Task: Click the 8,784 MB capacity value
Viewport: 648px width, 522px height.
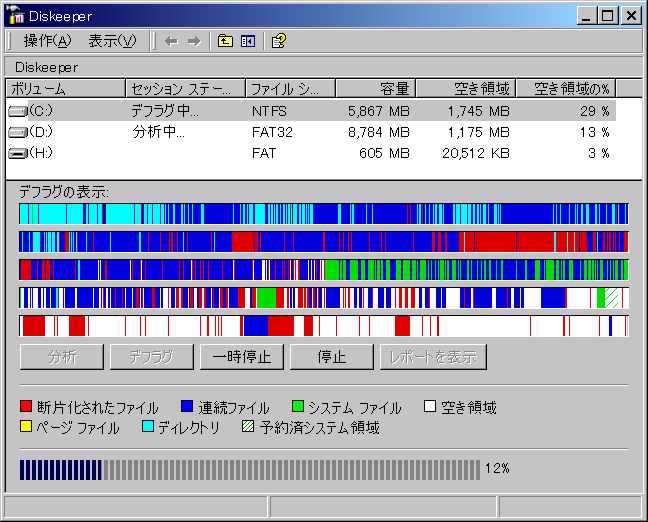Action: click(379, 132)
